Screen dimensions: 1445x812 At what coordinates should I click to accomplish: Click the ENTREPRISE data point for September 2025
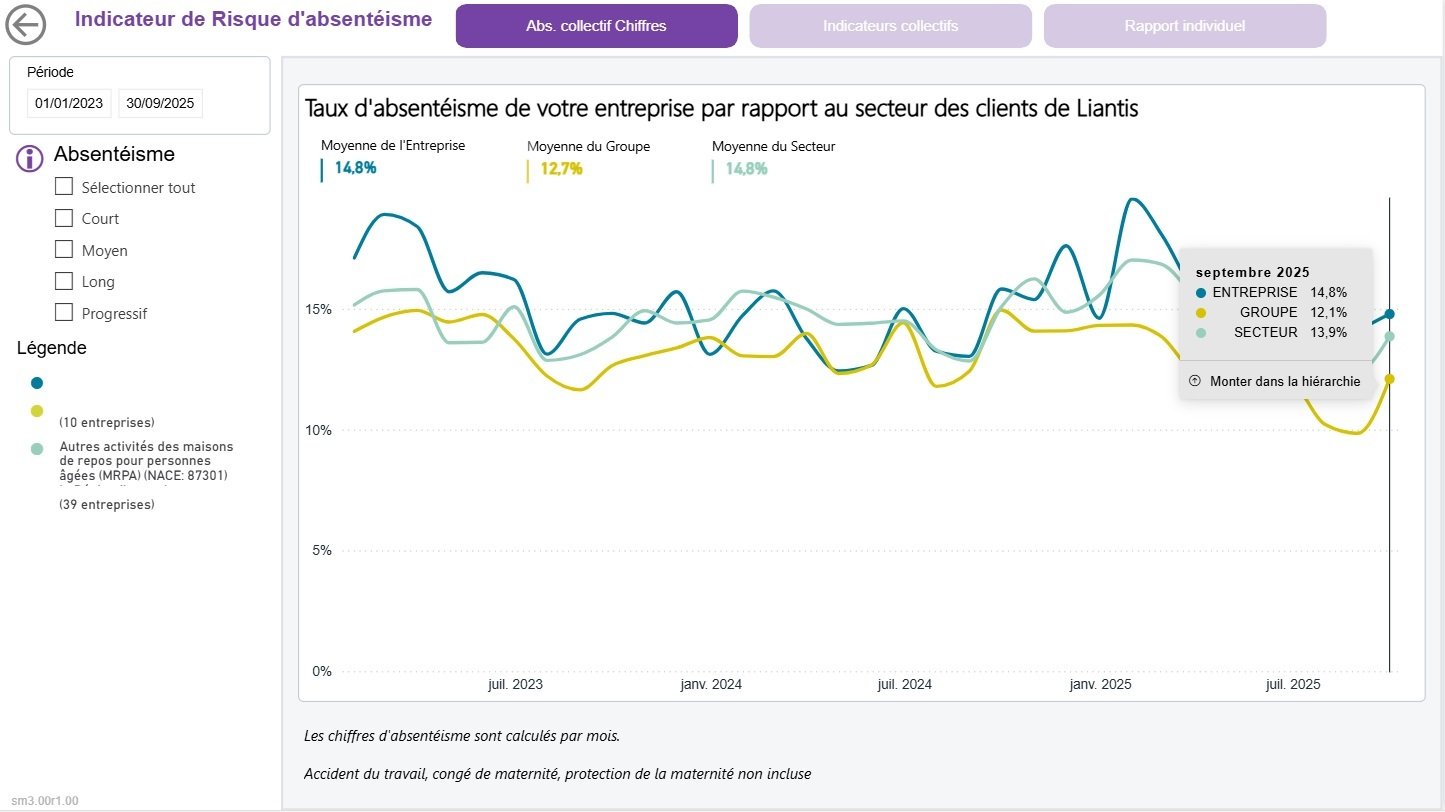[1389, 314]
